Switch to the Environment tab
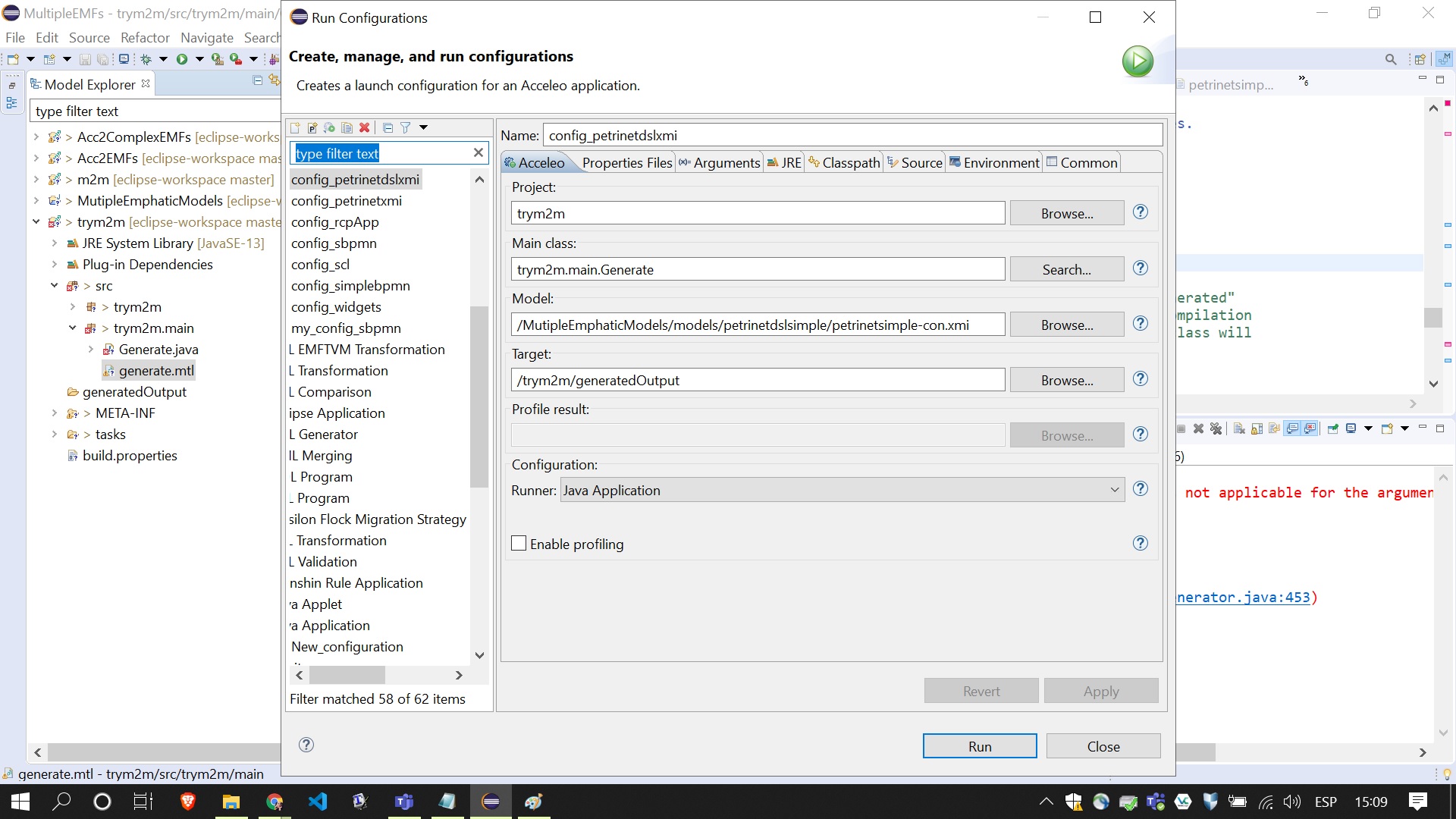 (x=994, y=162)
